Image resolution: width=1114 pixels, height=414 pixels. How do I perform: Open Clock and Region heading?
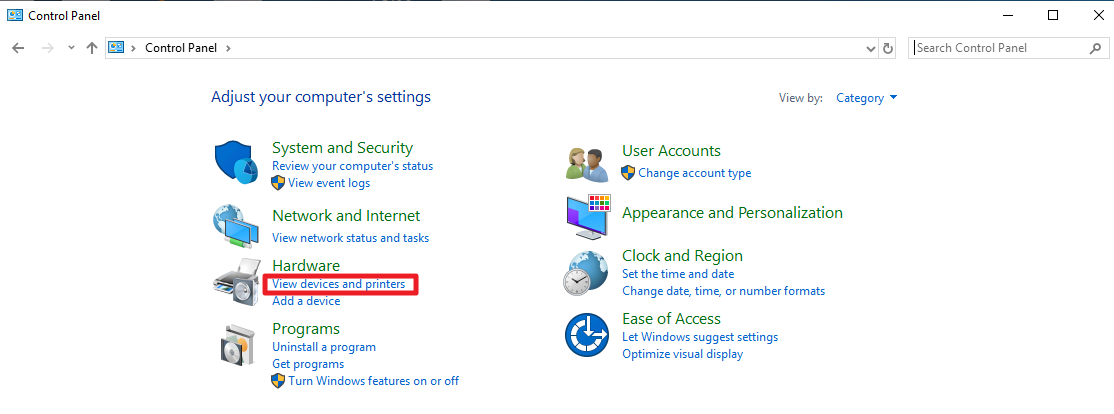click(x=682, y=256)
